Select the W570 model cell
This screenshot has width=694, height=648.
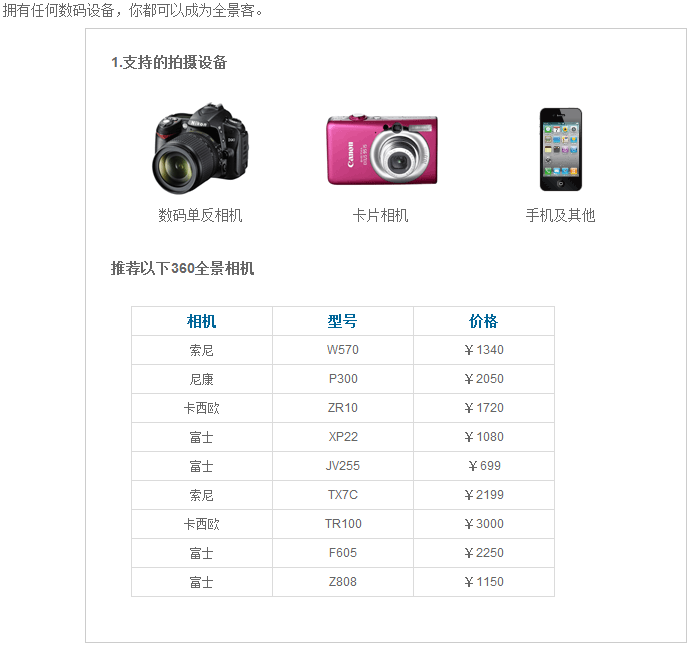(x=343, y=350)
